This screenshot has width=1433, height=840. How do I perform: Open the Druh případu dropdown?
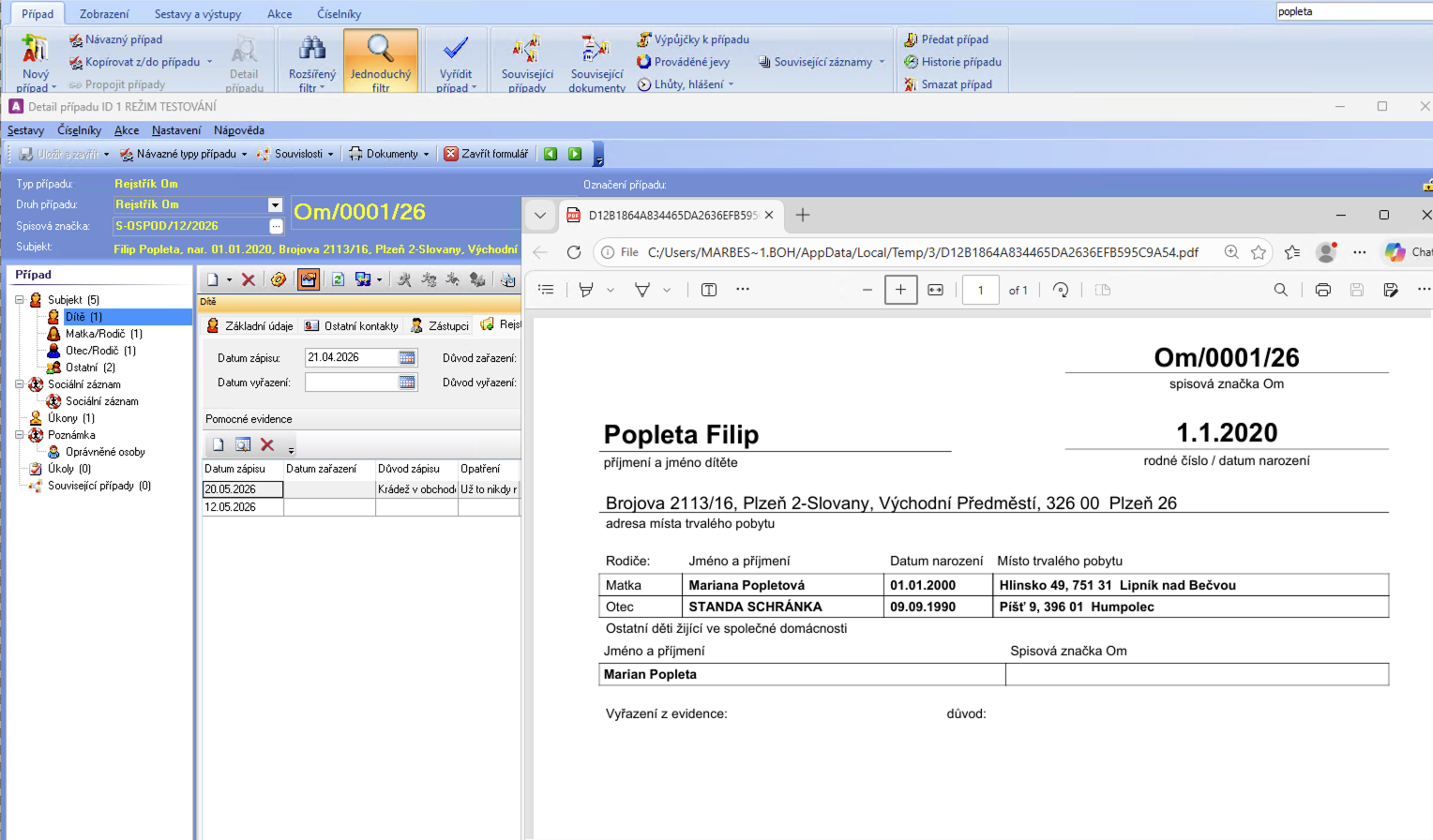coord(275,204)
